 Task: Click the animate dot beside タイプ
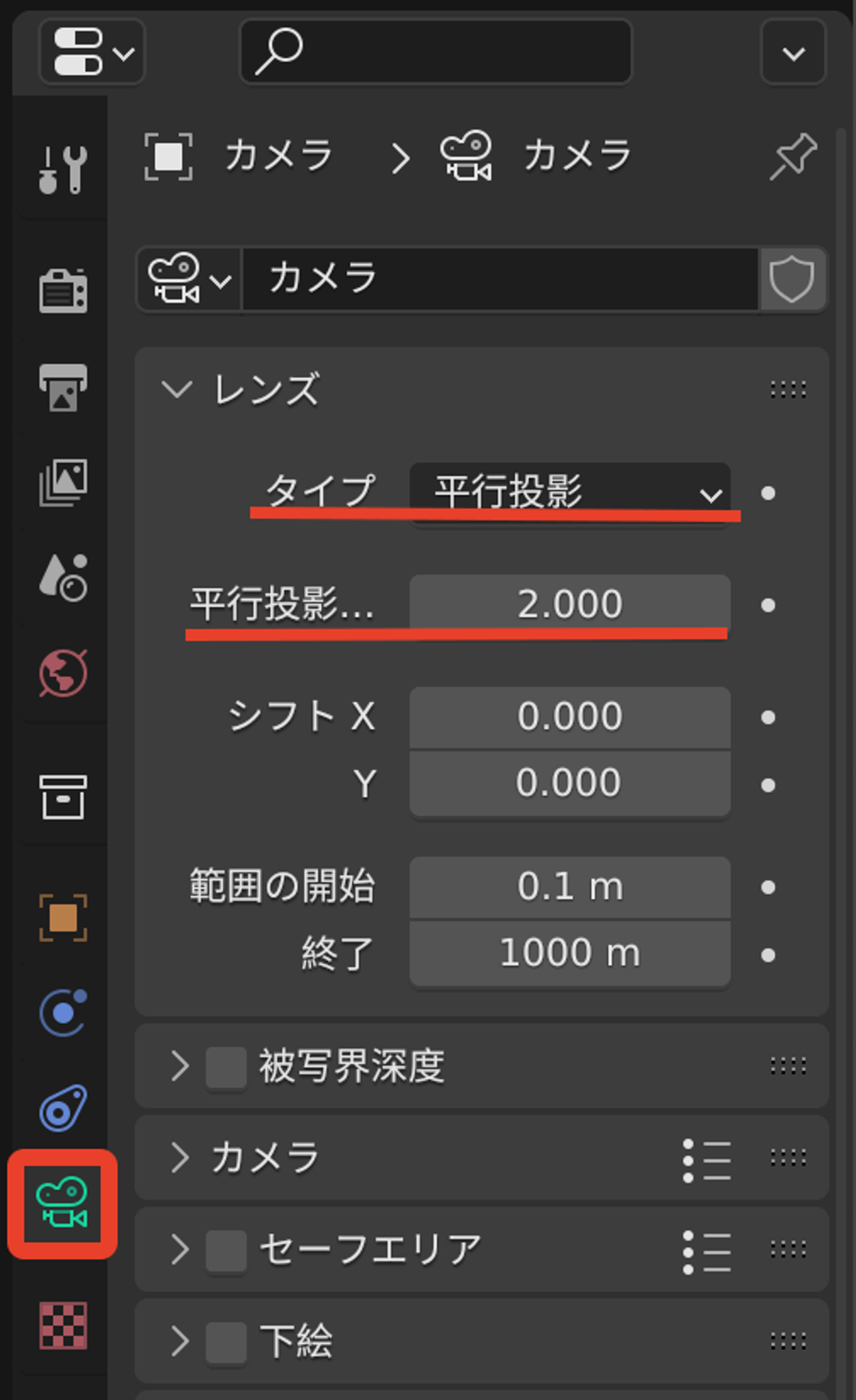tap(768, 493)
